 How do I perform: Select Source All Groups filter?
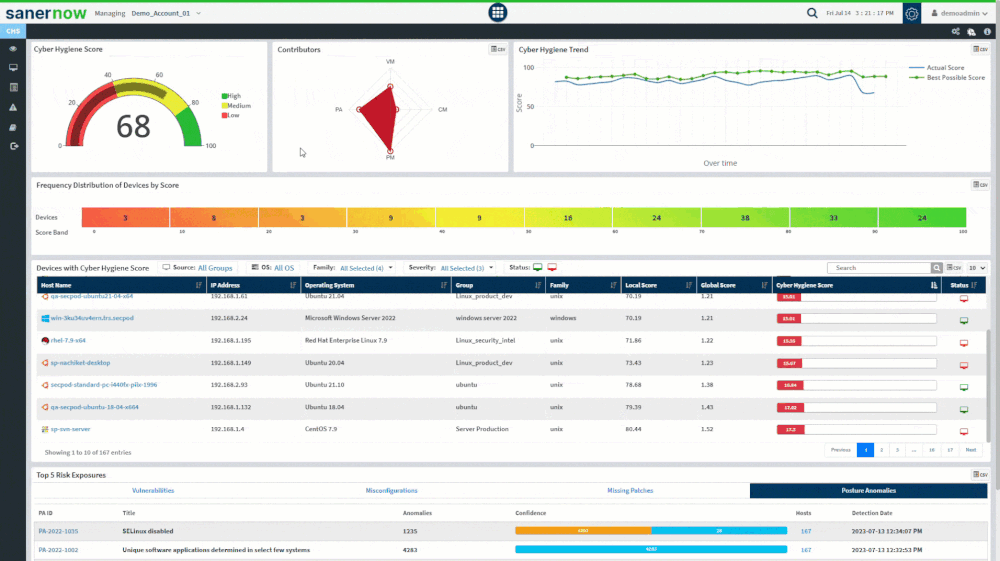tap(215, 268)
